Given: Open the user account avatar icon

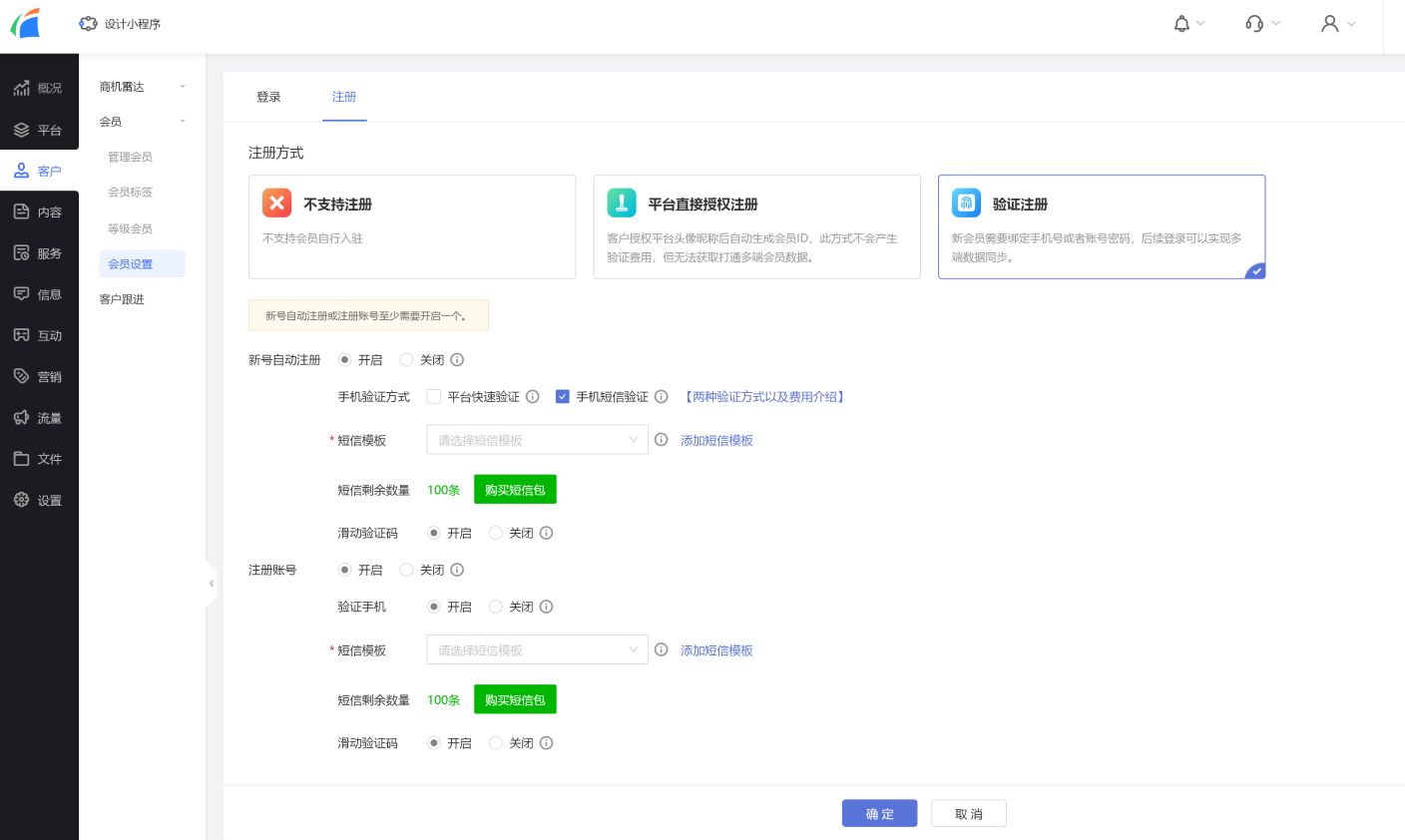Looking at the screenshot, I should point(1329,24).
